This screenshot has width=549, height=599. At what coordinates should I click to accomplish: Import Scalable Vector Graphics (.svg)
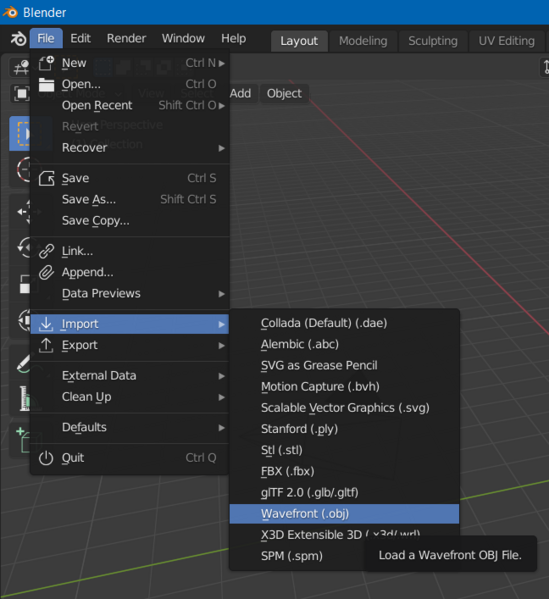click(344, 408)
